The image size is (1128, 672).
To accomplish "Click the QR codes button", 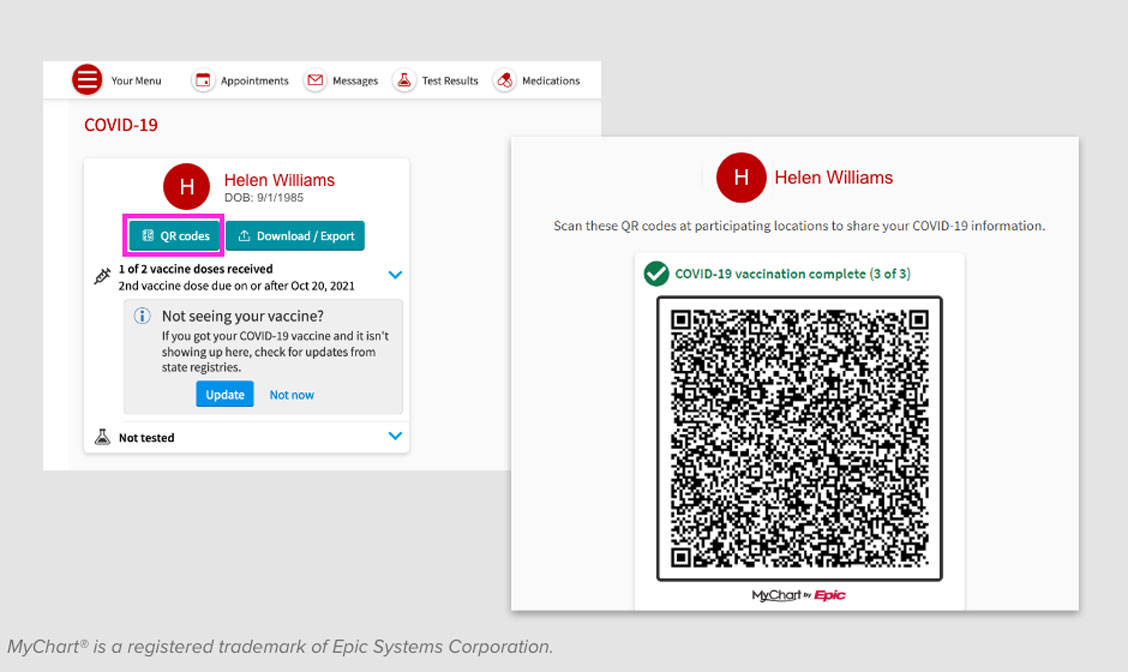I will (x=174, y=235).
